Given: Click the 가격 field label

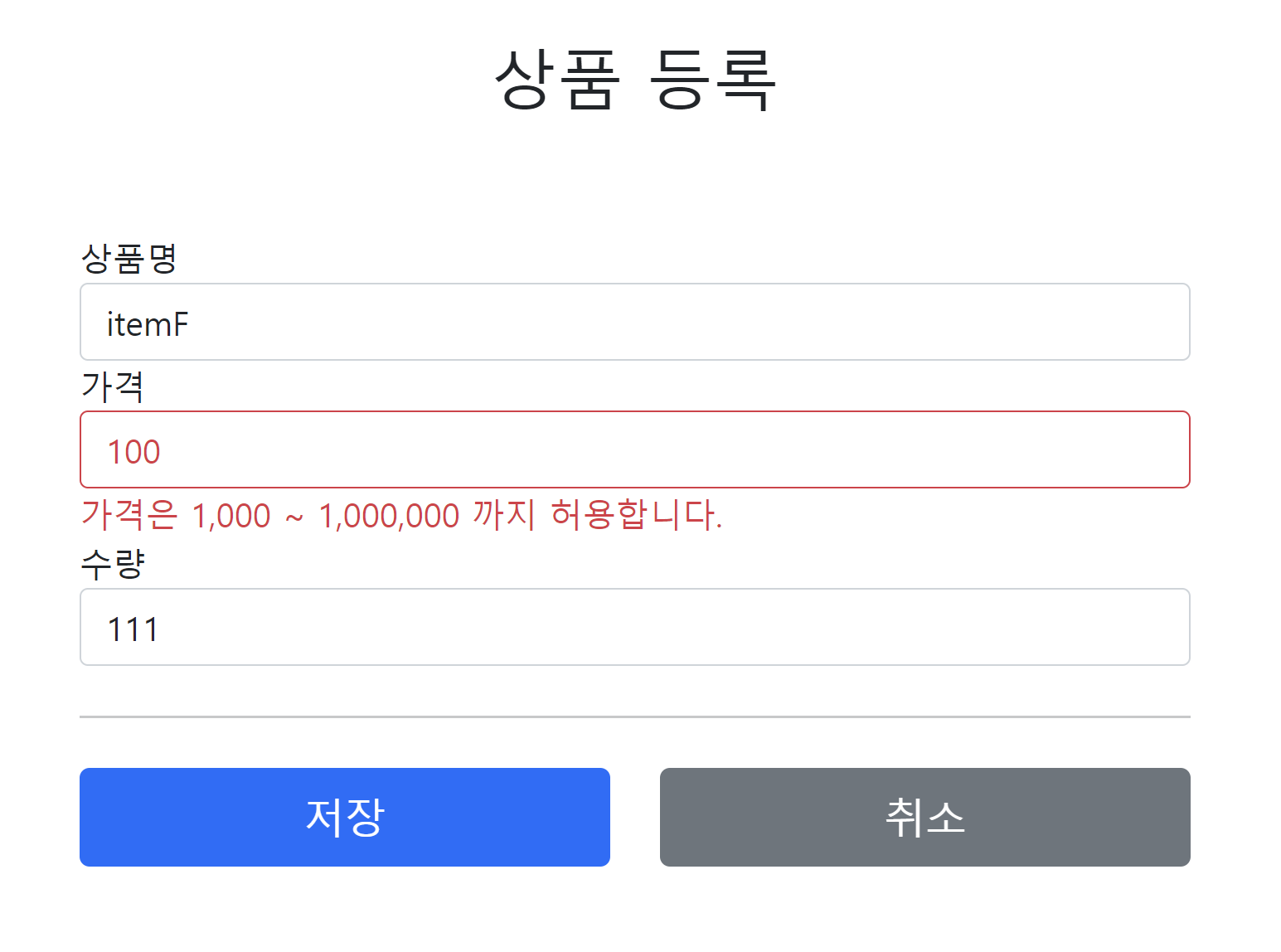Looking at the screenshot, I should (112, 386).
